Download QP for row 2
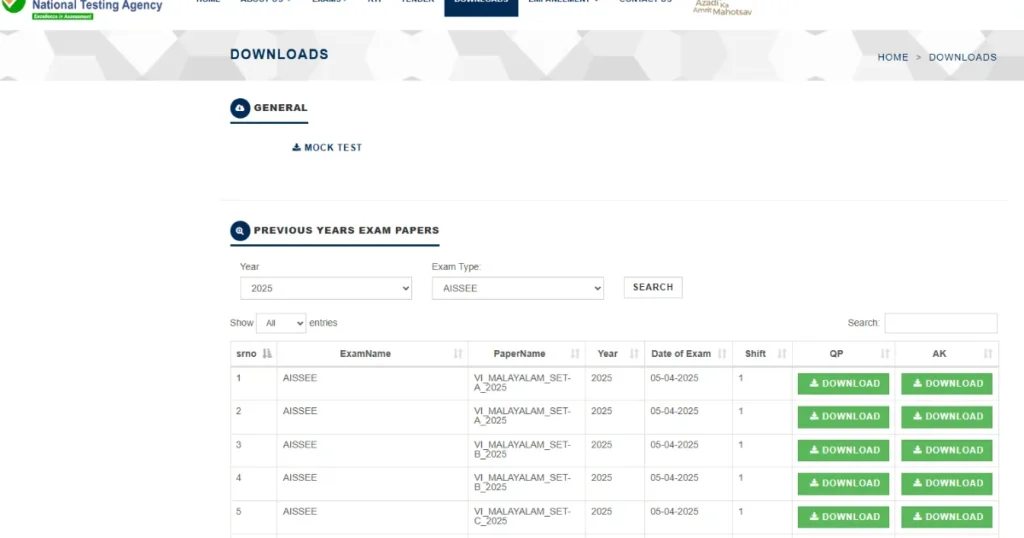 coord(843,417)
